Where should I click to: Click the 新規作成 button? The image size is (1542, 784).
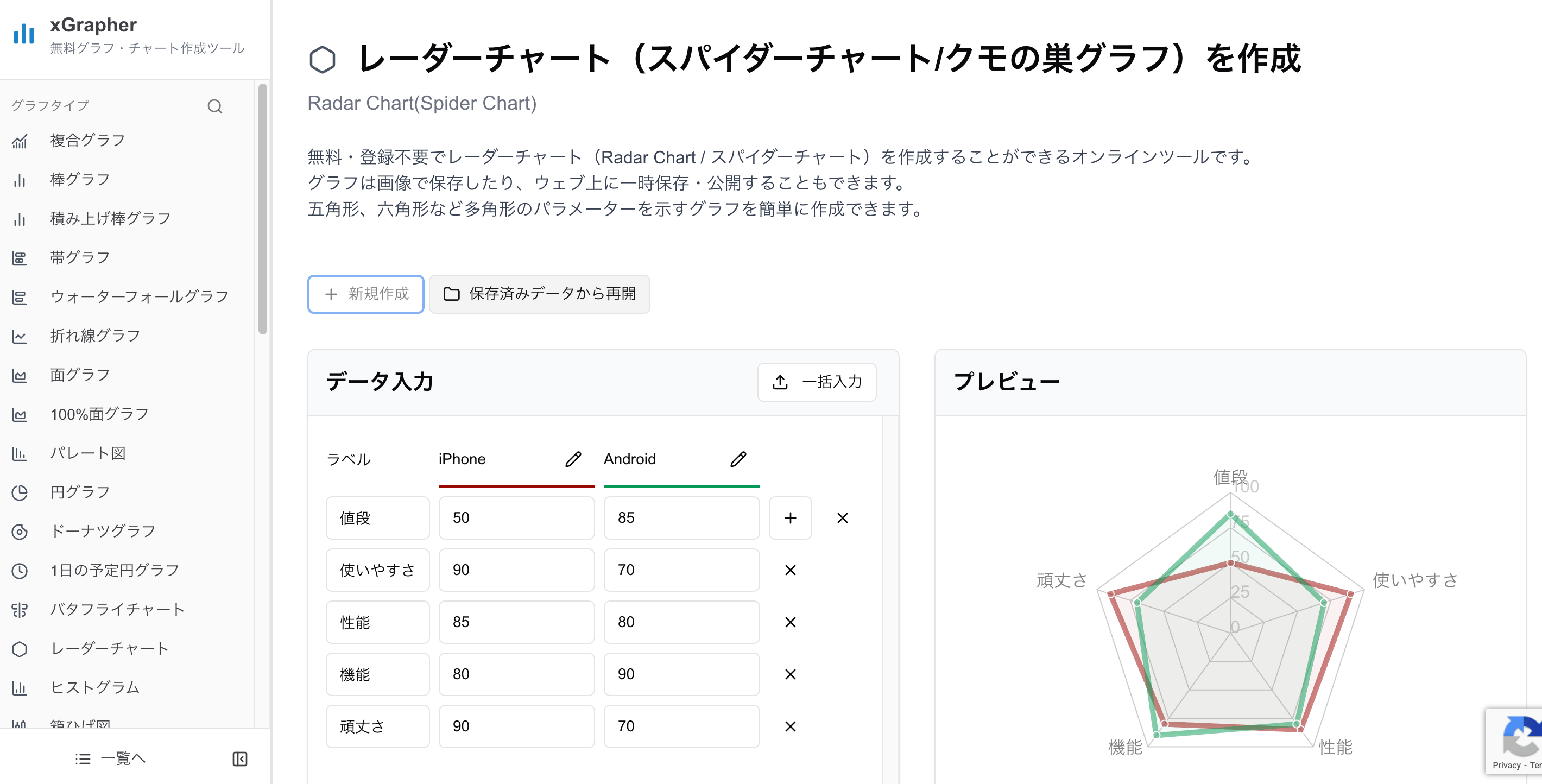[365, 294]
